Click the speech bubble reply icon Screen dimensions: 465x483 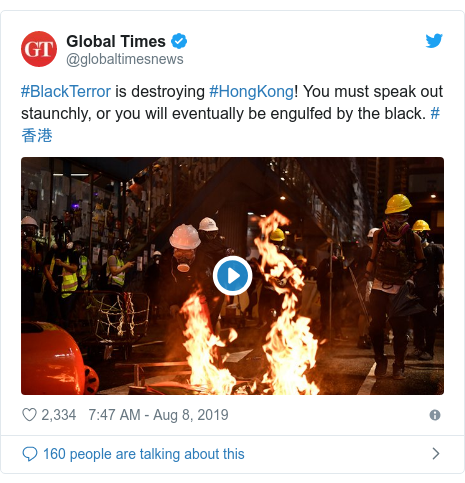(x=30, y=454)
